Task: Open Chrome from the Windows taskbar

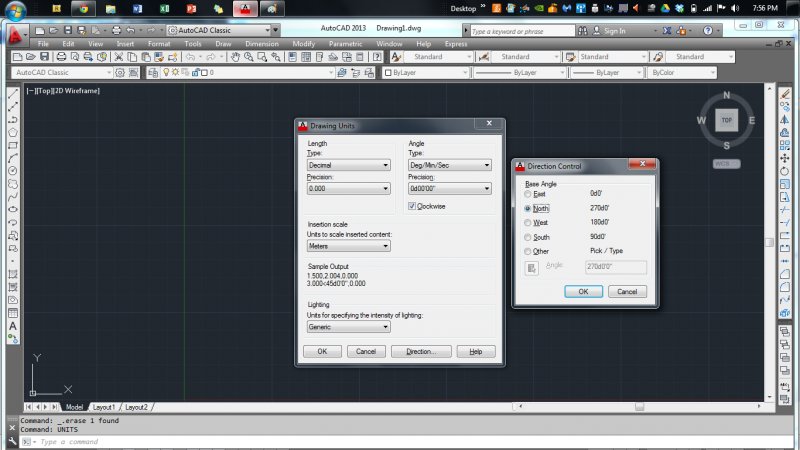Action: (x=83, y=9)
